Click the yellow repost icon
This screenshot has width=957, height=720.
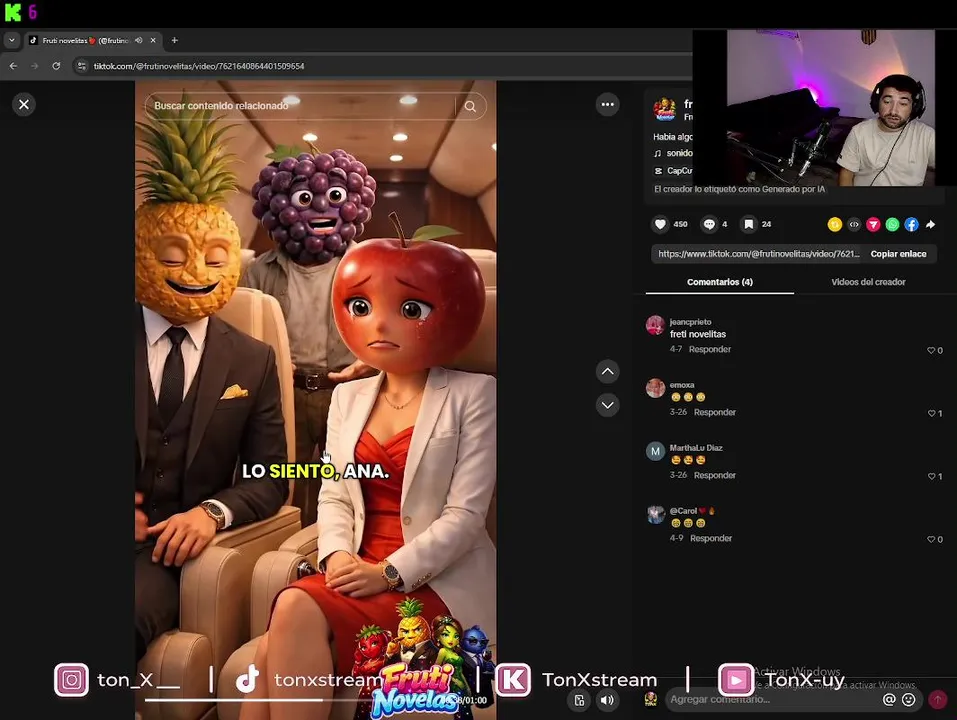click(834, 225)
